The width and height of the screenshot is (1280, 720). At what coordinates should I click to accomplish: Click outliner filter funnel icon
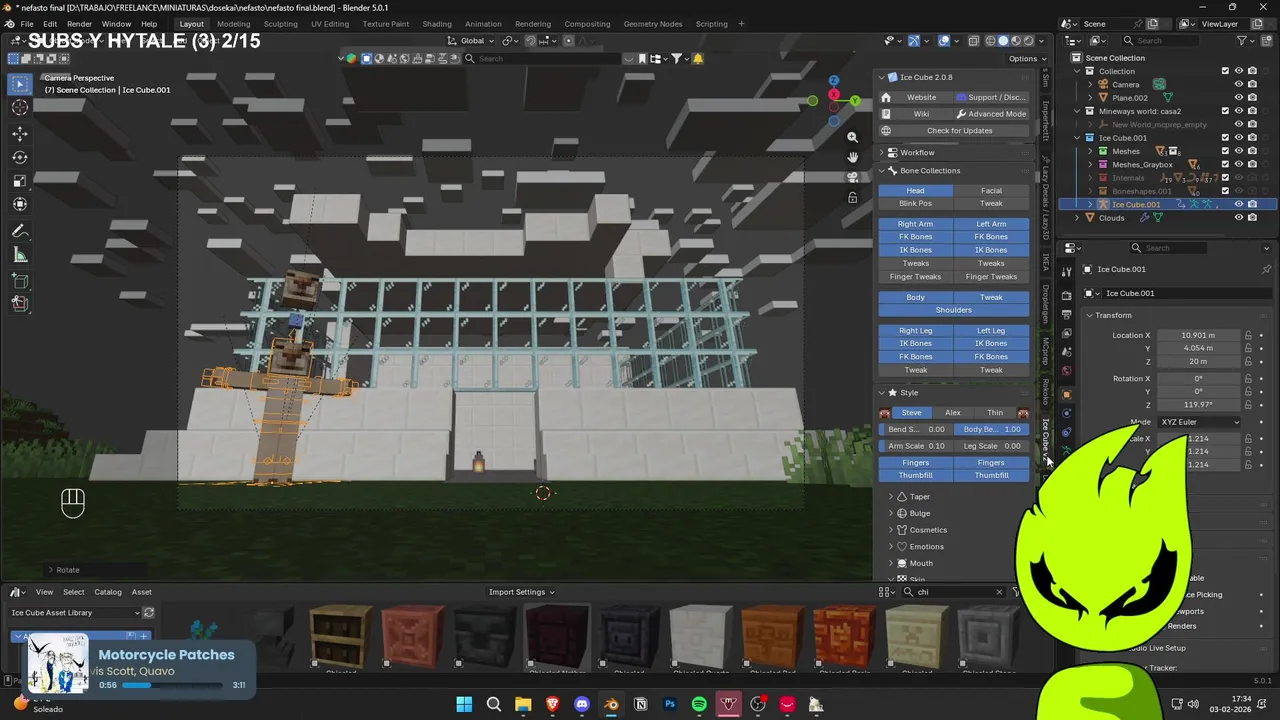(1242, 41)
